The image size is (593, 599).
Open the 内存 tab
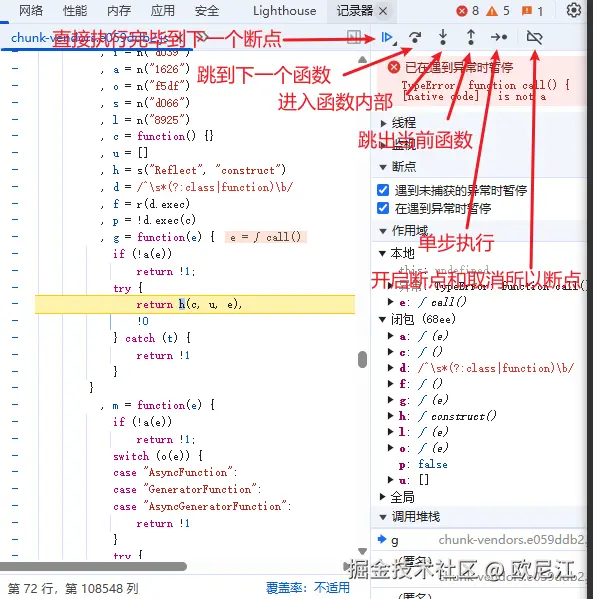(119, 11)
